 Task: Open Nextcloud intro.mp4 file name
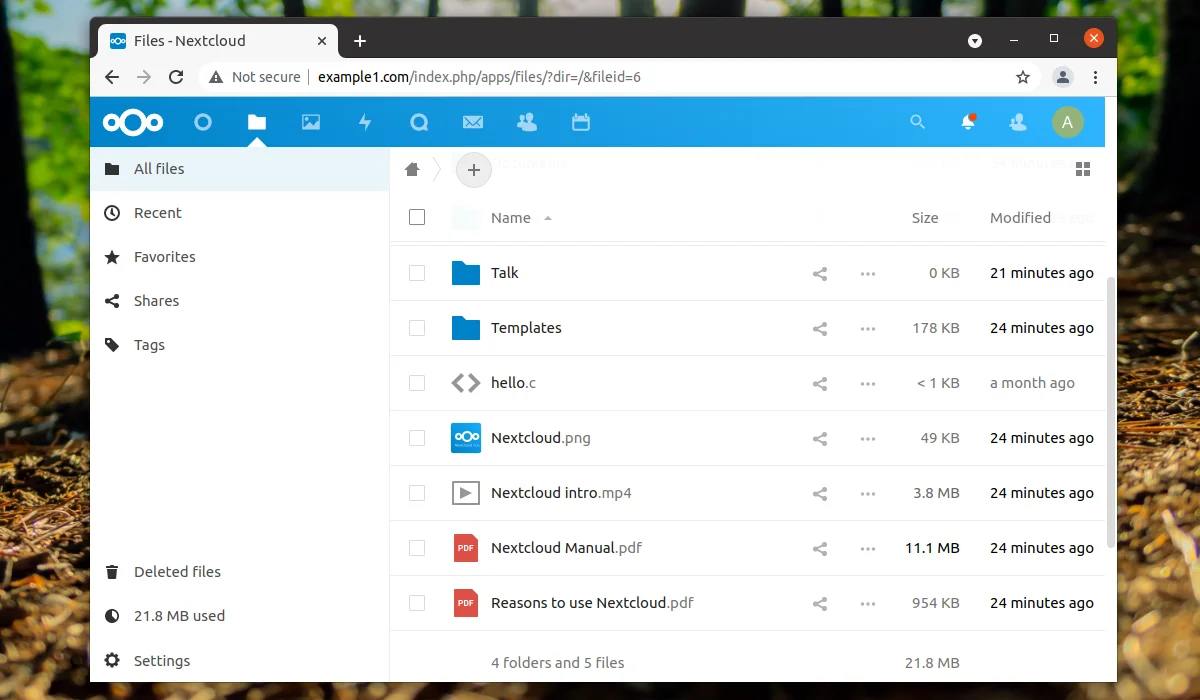pyautogui.click(x=561, y=493)
